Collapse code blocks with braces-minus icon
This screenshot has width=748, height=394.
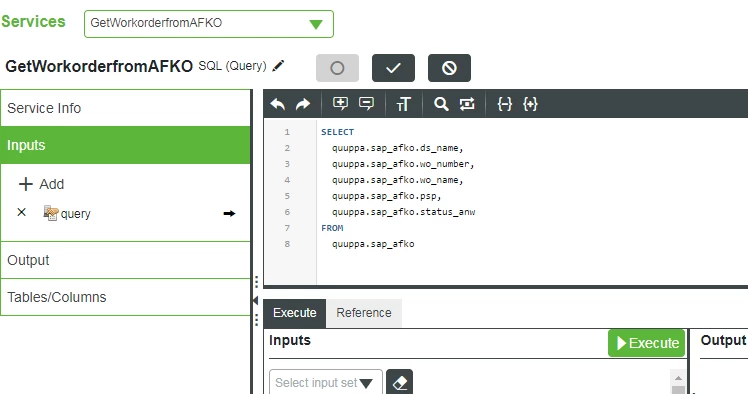pos(505,104)
